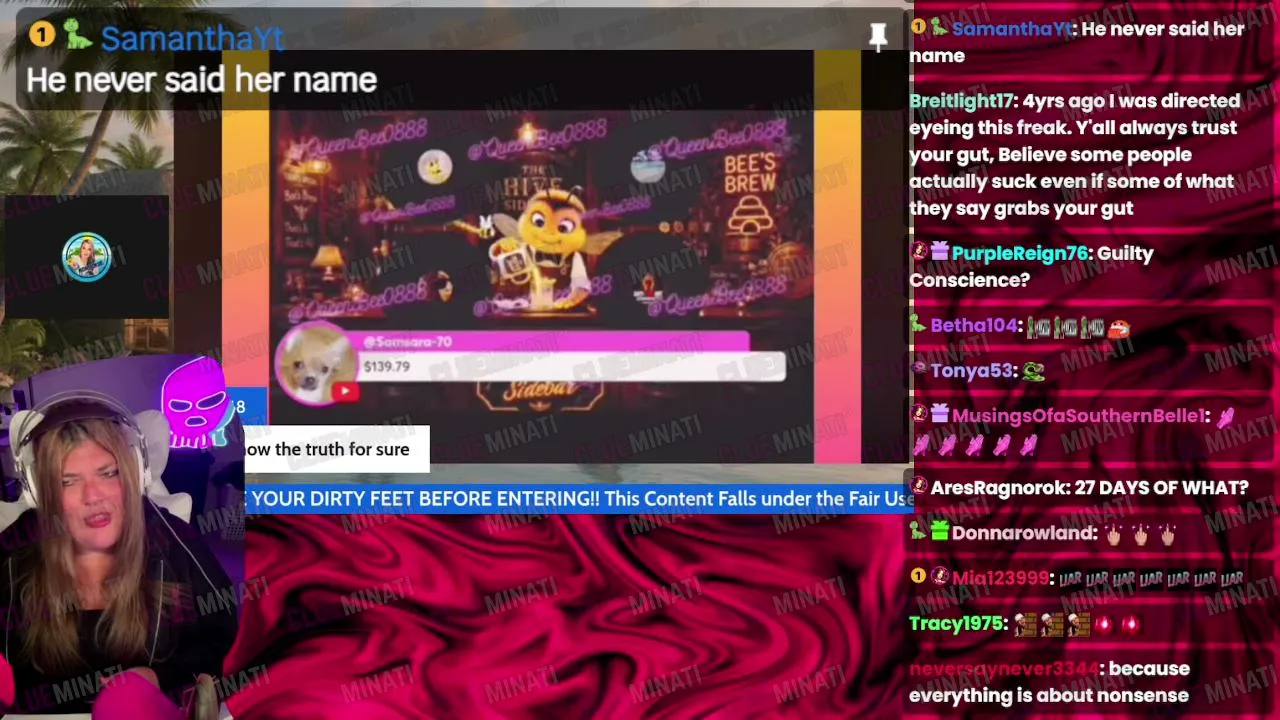This screenshot has width=1280, height=720.
Task: Click the caption "ow the truth for sure"
Action: [x=327, y=449]
